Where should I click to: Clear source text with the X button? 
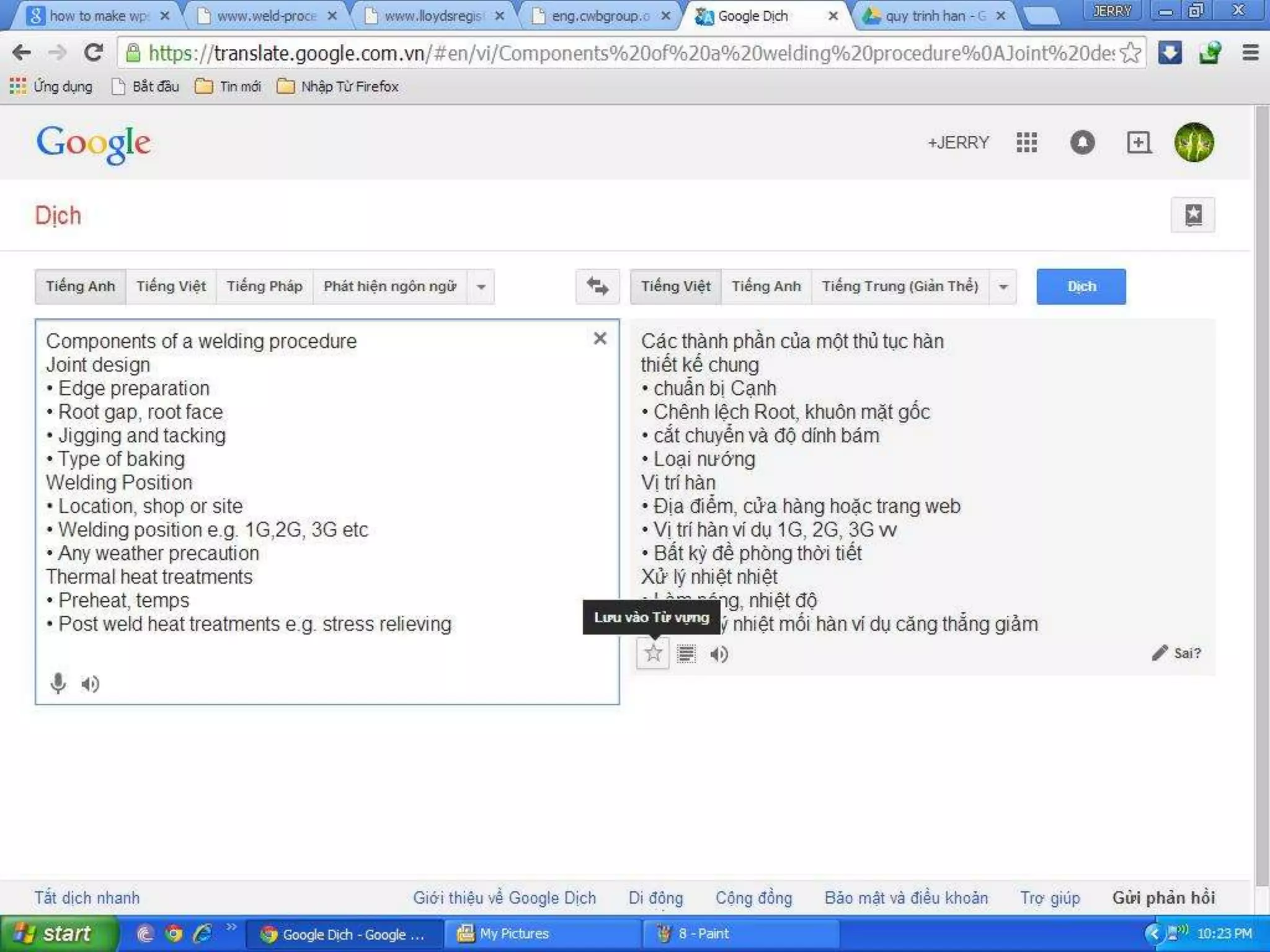[600, 338]
